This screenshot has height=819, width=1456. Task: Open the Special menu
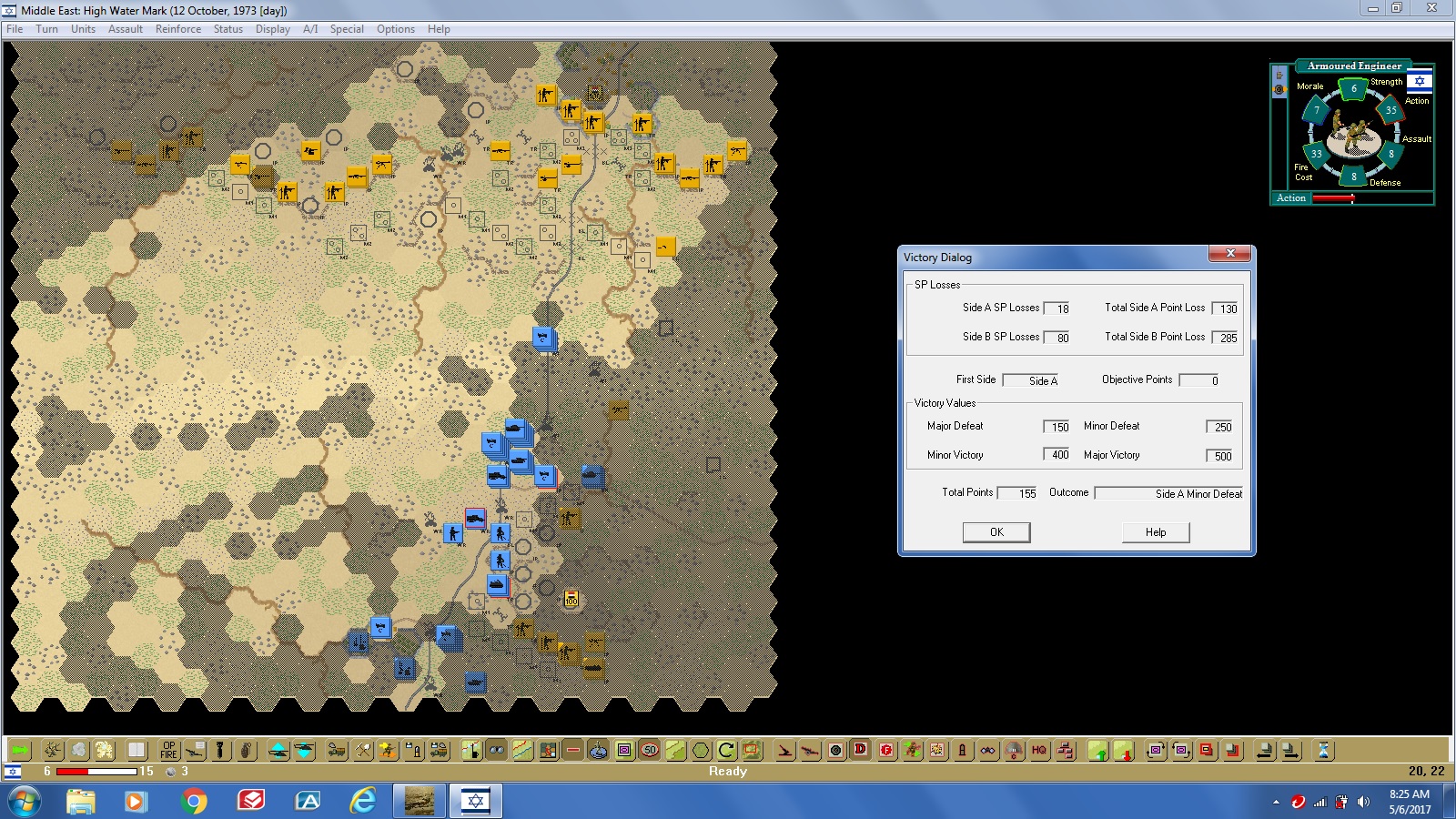coord(347,29)
